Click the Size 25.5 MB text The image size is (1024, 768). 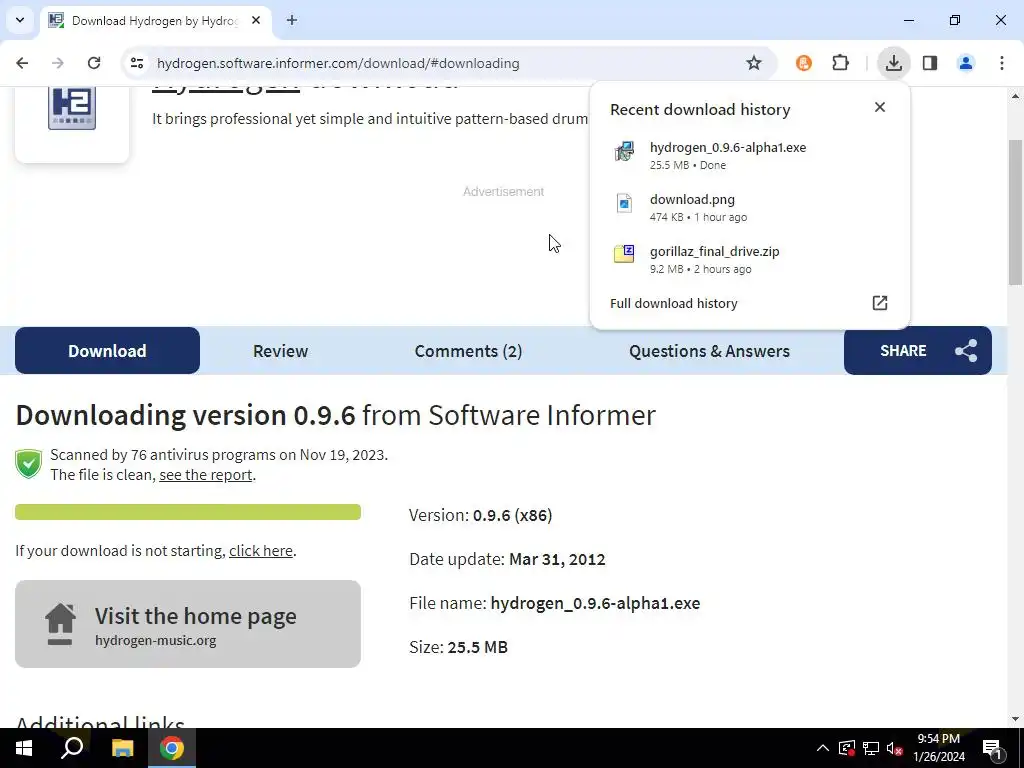(x=458, y=647)
